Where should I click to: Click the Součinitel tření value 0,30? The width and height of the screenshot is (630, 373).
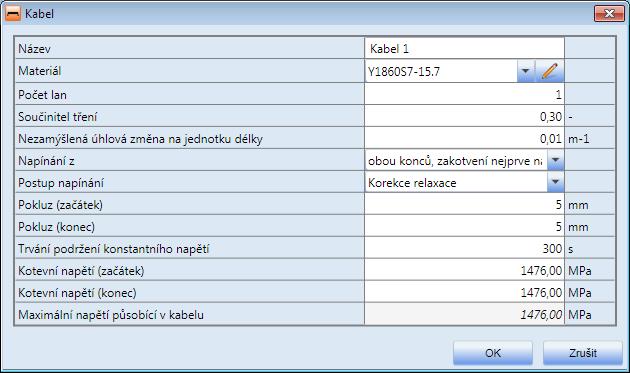[x=464, y=117]
